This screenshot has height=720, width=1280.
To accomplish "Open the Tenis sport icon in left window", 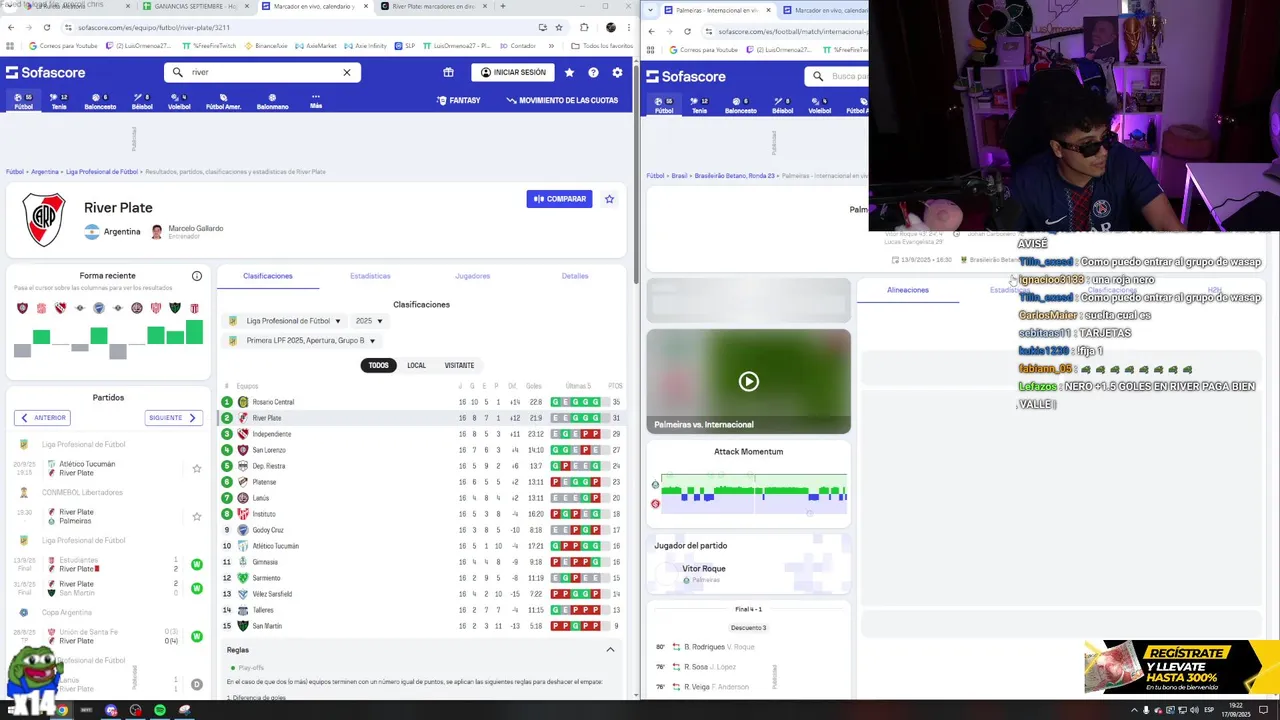I will [x=59, y=101].
